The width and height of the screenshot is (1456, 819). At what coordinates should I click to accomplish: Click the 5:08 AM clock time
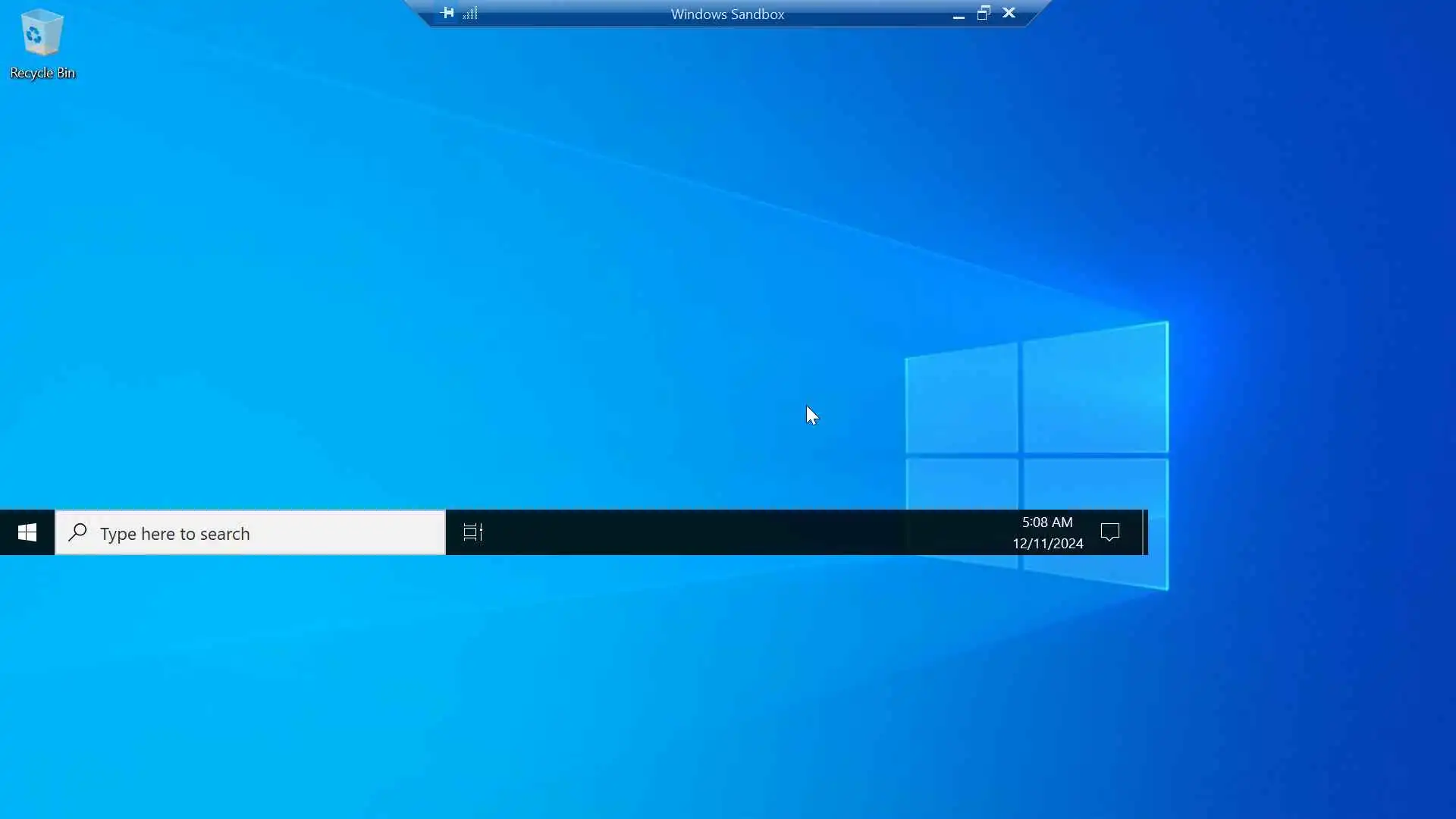pyautogui.click(x=1047, y=522)
